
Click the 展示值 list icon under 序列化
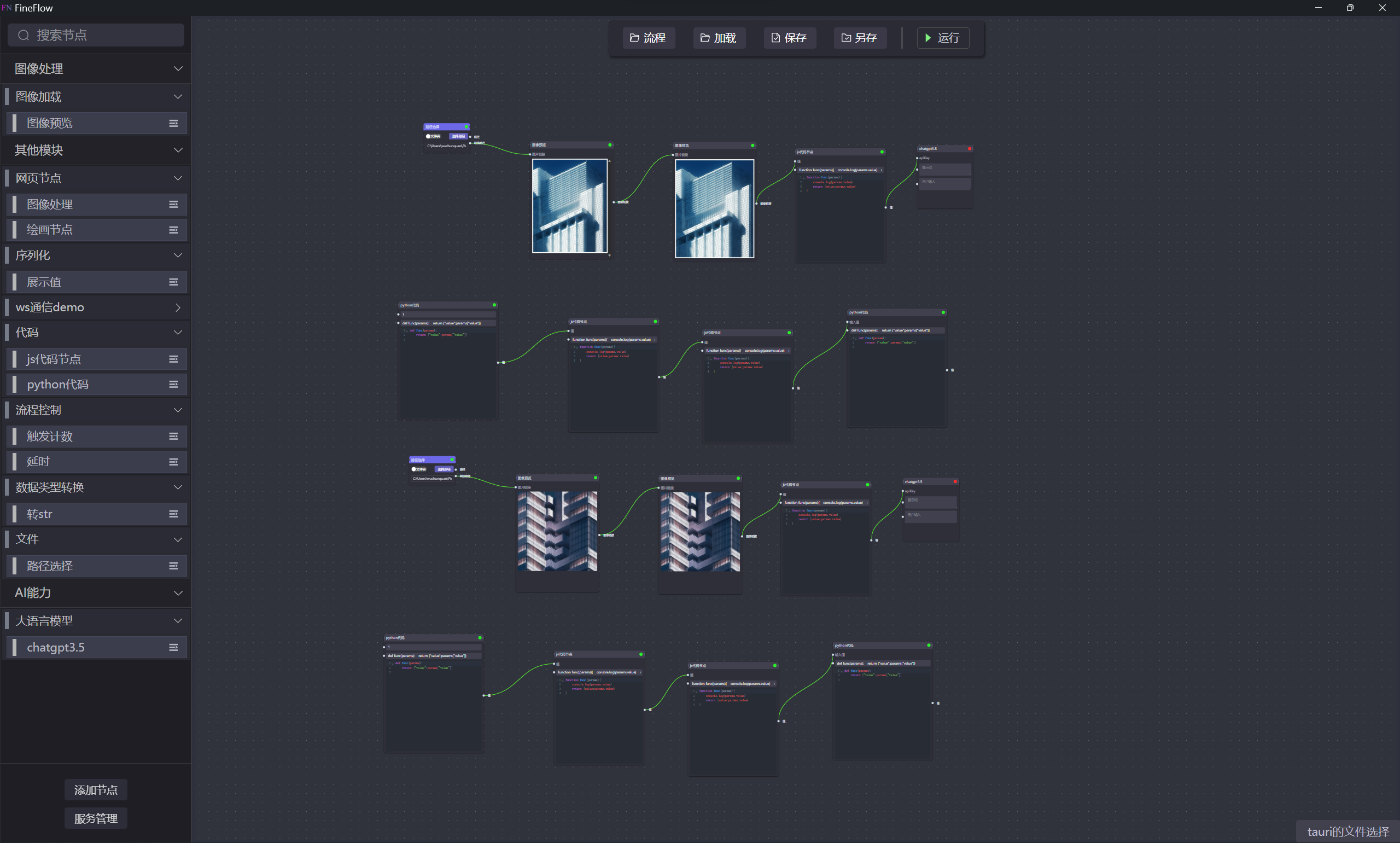pyautogui.click(x=174, y=281)
